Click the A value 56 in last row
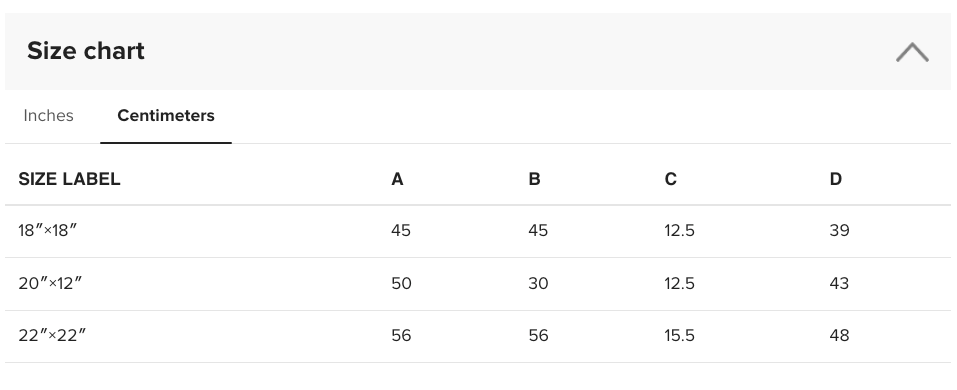 click(401, 335)
